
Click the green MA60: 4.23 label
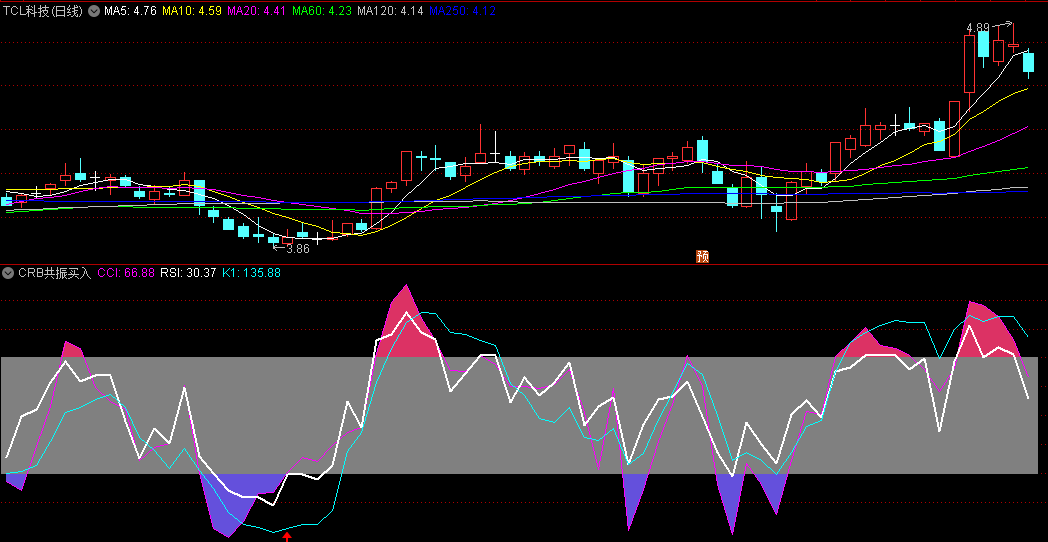point(322,11)
